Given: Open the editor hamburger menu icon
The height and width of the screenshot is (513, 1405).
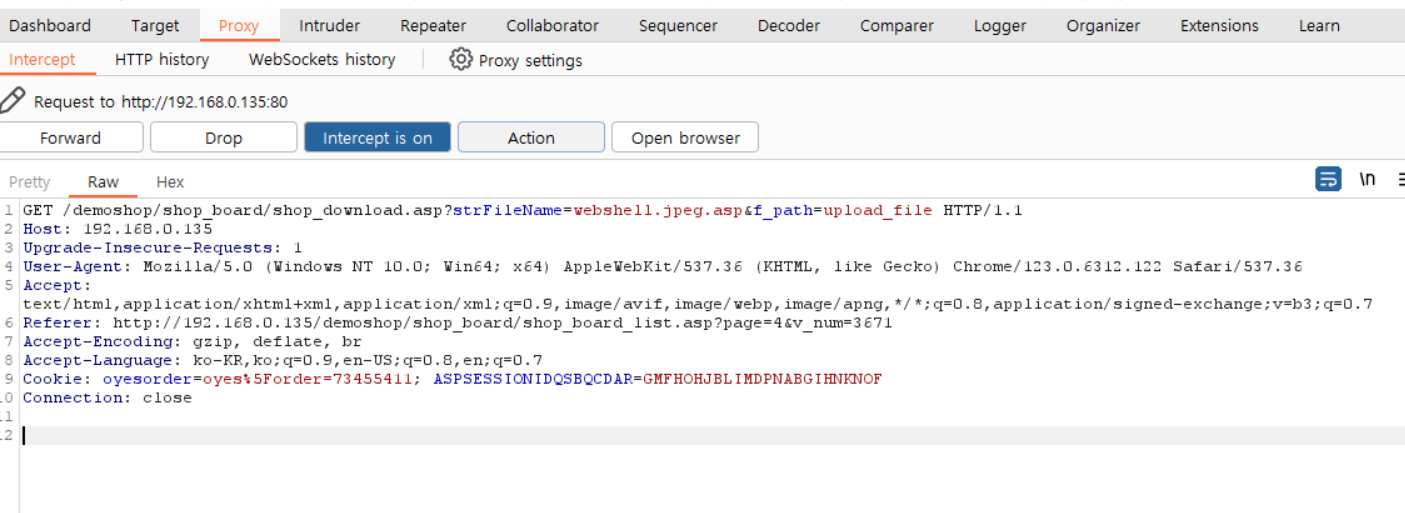Looking at the screenshot, I should click(1400, 179).
